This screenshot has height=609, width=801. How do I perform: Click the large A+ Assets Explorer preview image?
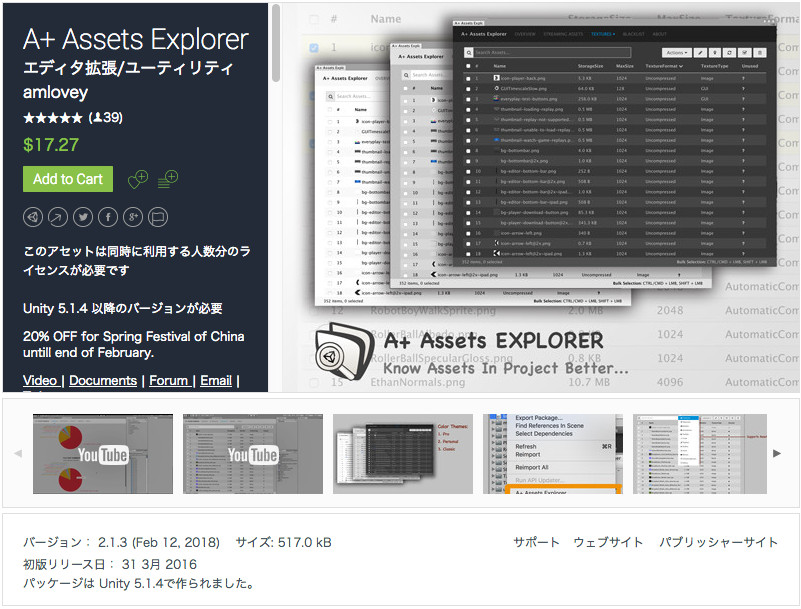[540, 198]
